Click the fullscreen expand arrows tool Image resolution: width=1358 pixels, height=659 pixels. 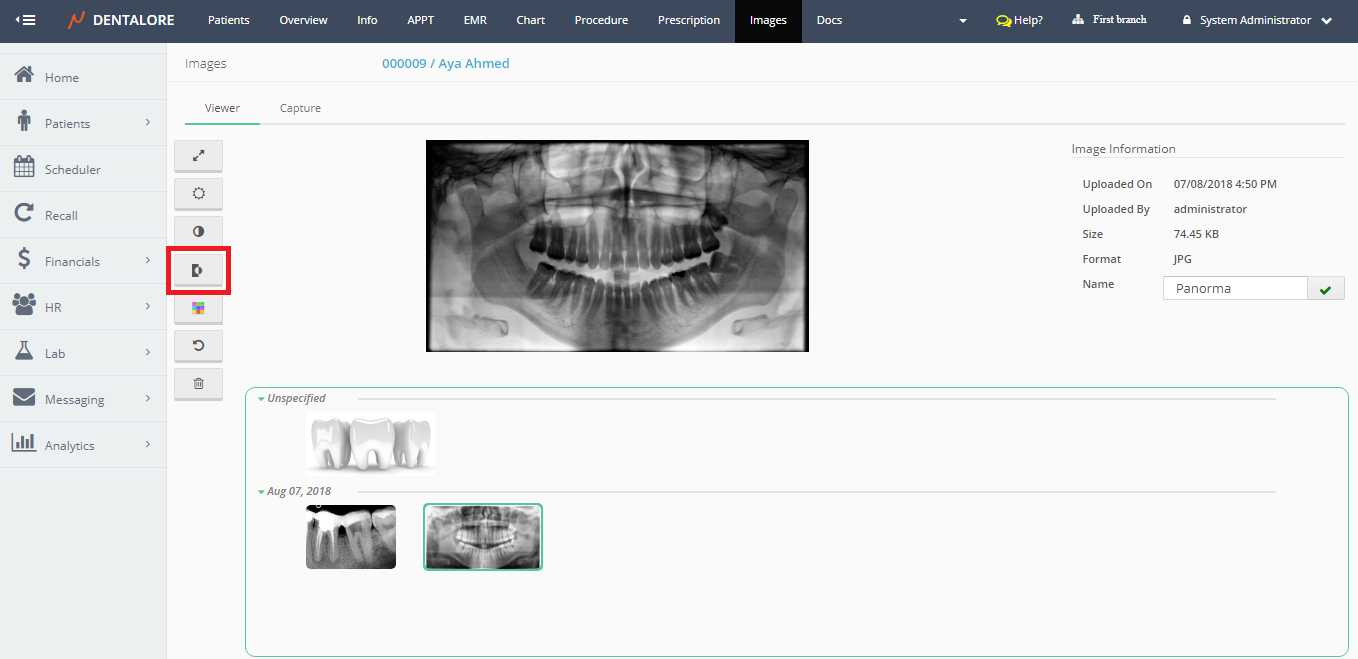point(198,156)
